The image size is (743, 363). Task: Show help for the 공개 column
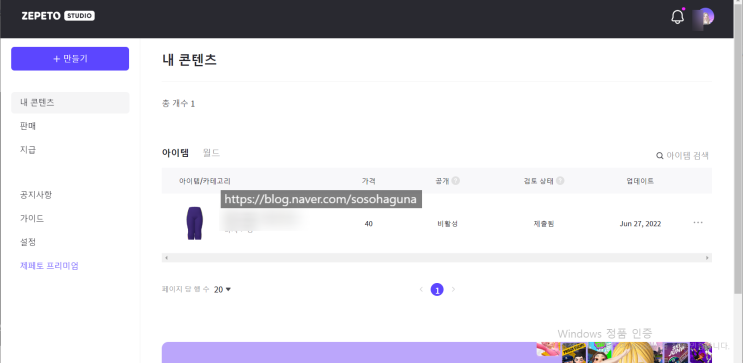point(456,181)
